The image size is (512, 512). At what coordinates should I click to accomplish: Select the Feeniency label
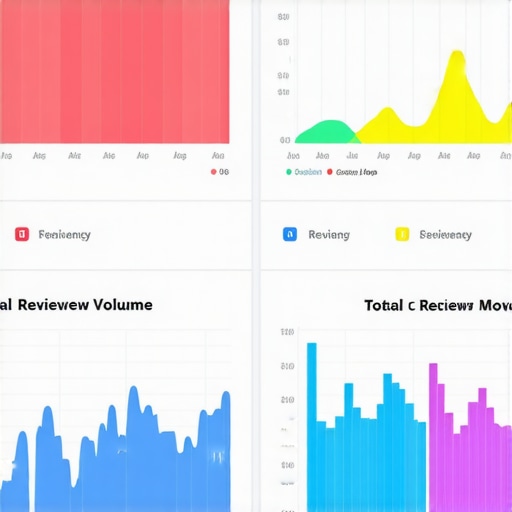coord(64,235)
